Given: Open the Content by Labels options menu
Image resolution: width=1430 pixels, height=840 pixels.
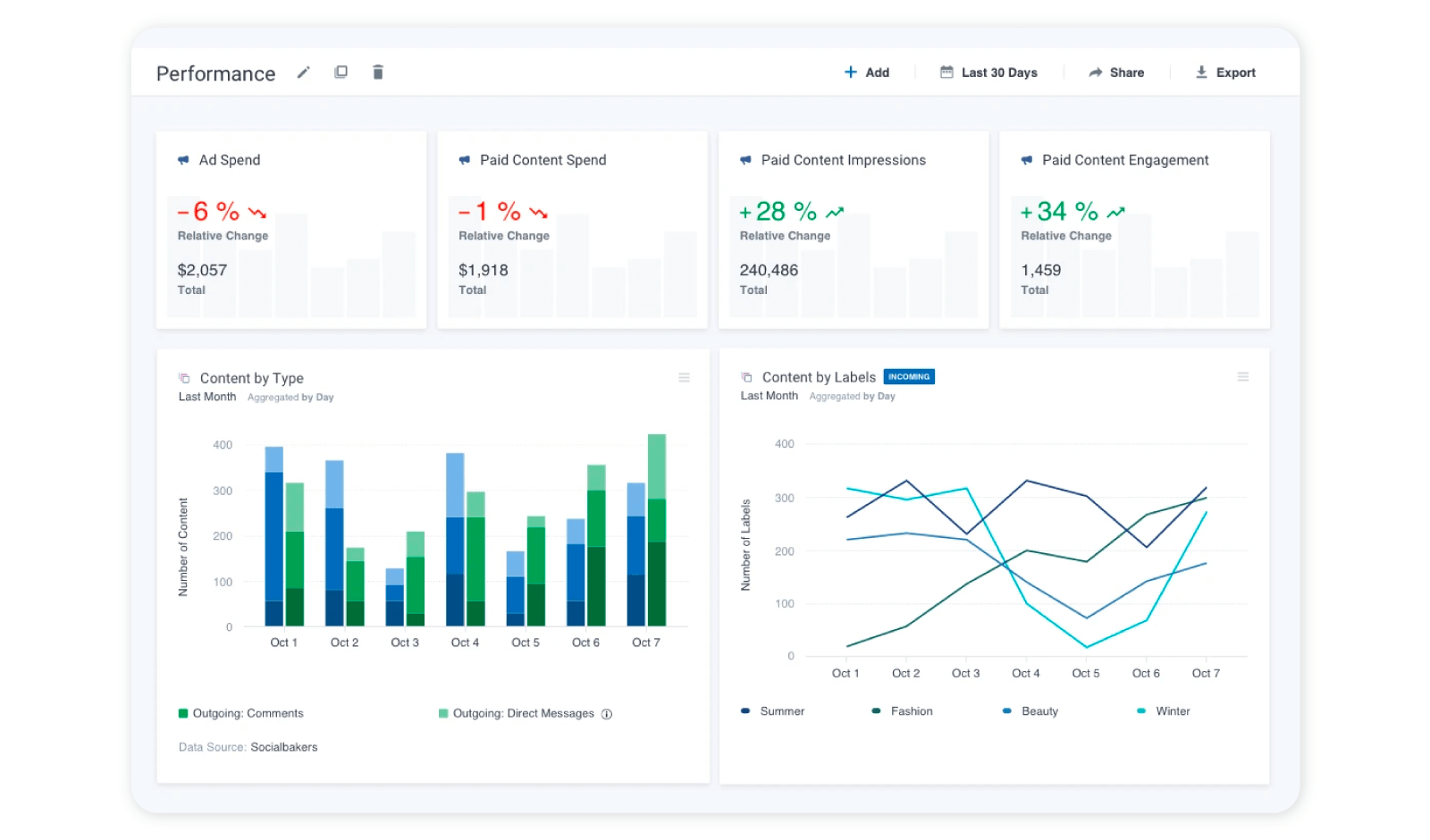Looking at the screenshot, I should click(x=1243, y=377).
